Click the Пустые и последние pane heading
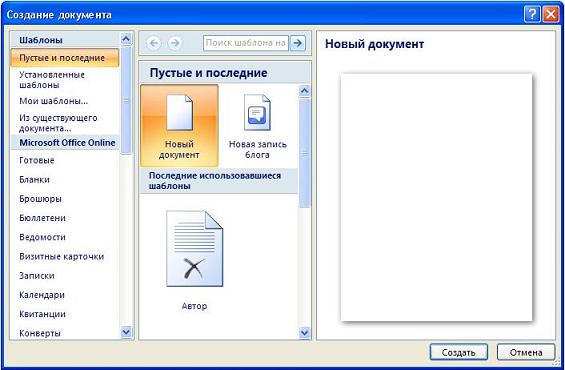 209,73
